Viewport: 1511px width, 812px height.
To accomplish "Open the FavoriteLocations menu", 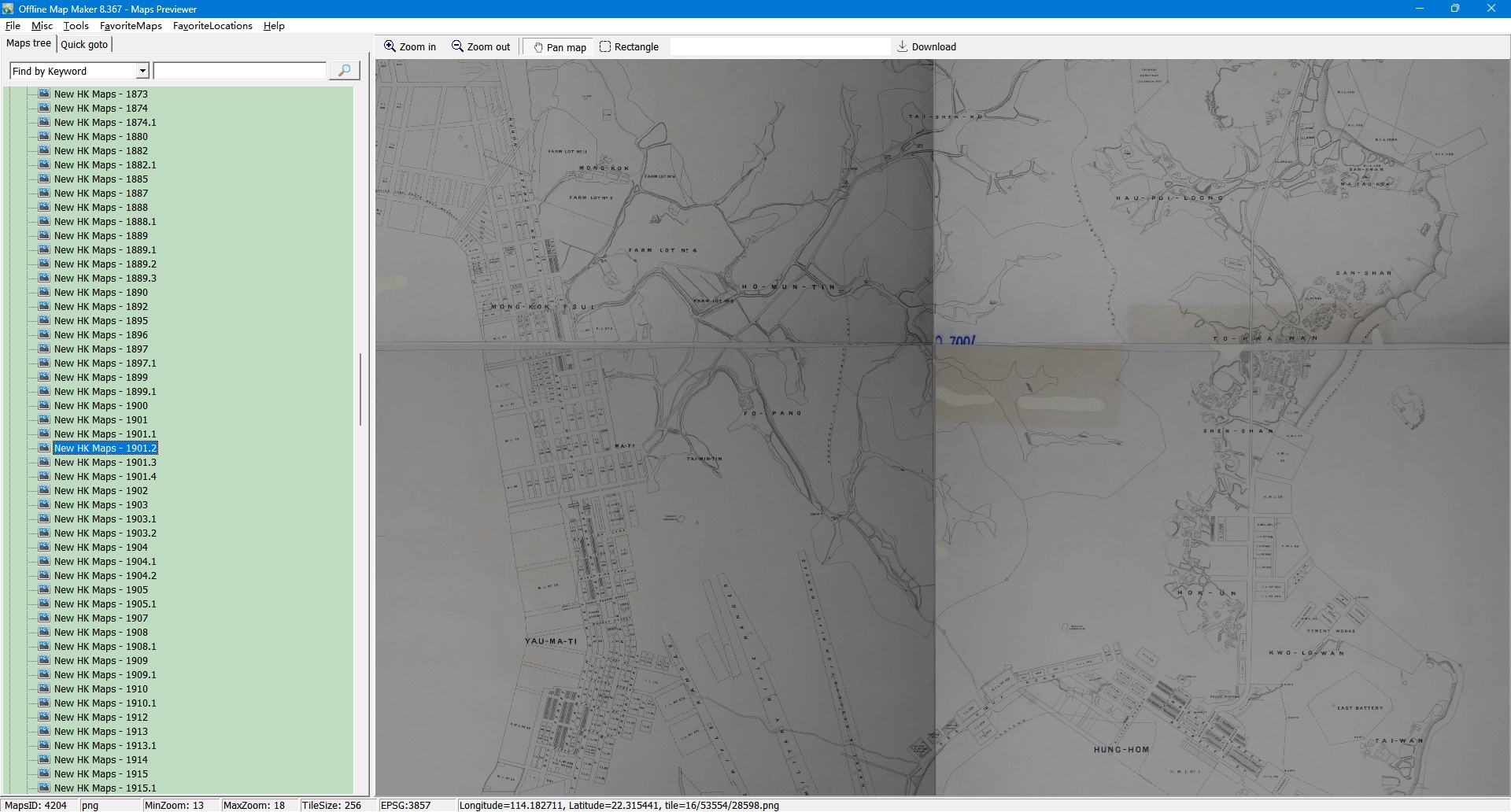I will (212, 25).
